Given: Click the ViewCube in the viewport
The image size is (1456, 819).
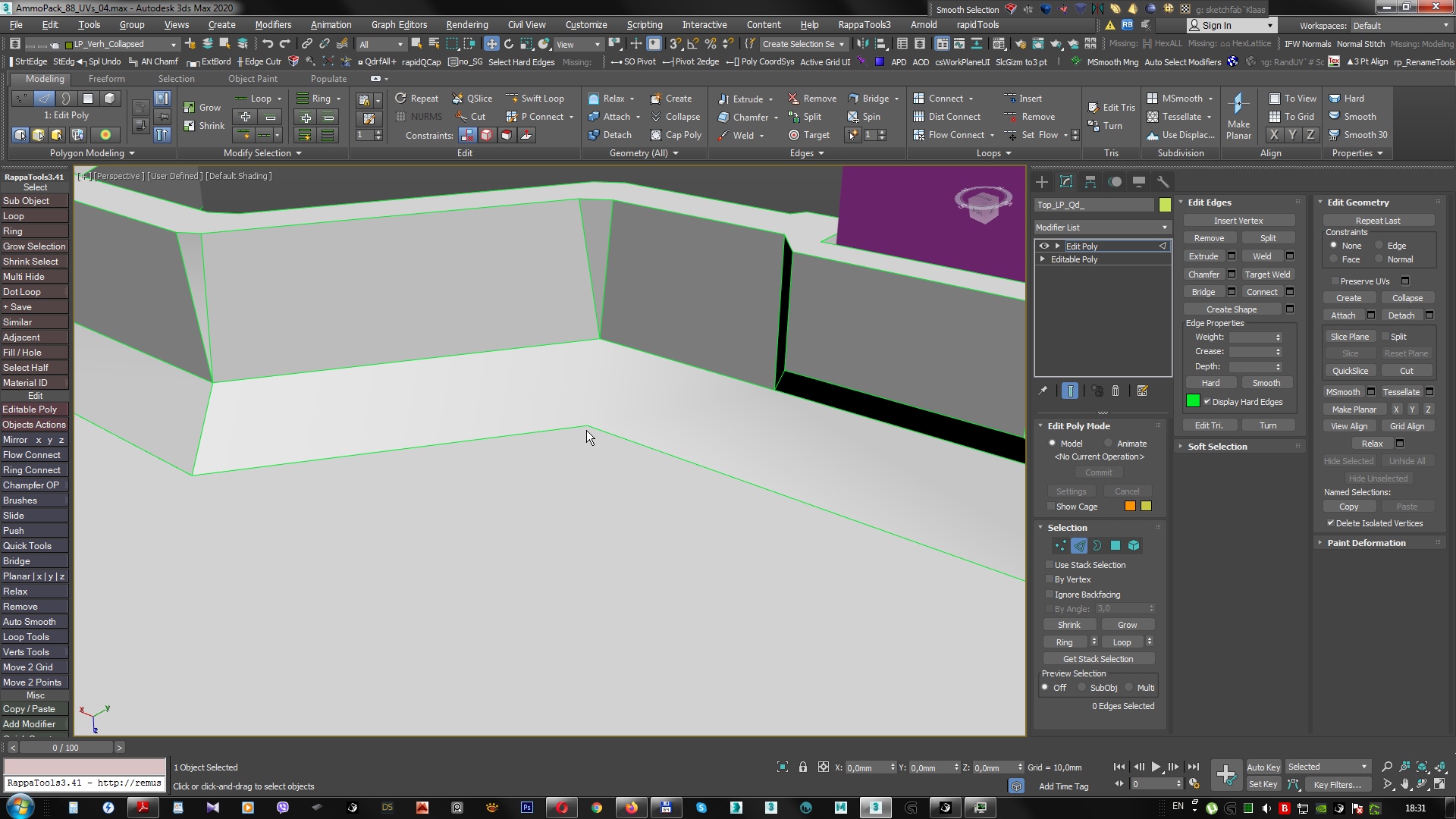Looking at the screenshot, I should pyautogui.click(x=984, y=204).
